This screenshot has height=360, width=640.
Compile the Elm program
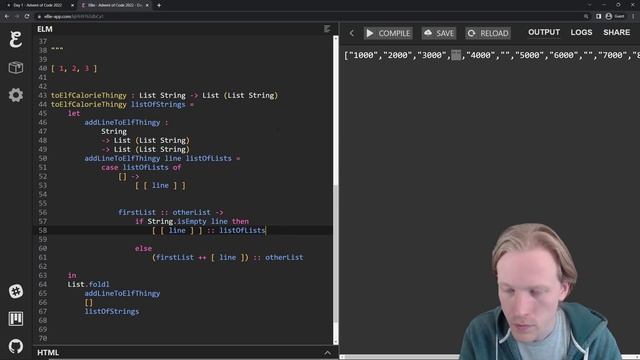[x=388, y=33]
